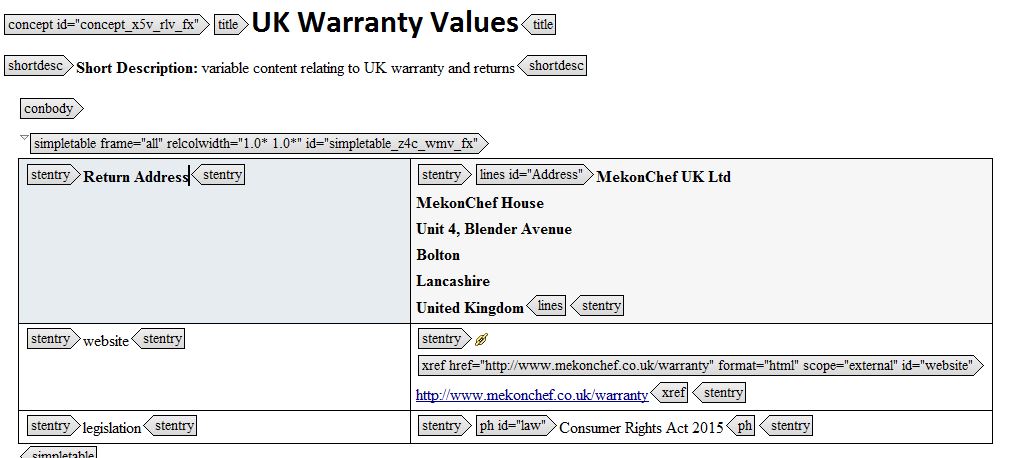Image resolution: width=1015 pixels, height=458 pixels.
Task: Click the website cell text
Action: pos(106,341)
